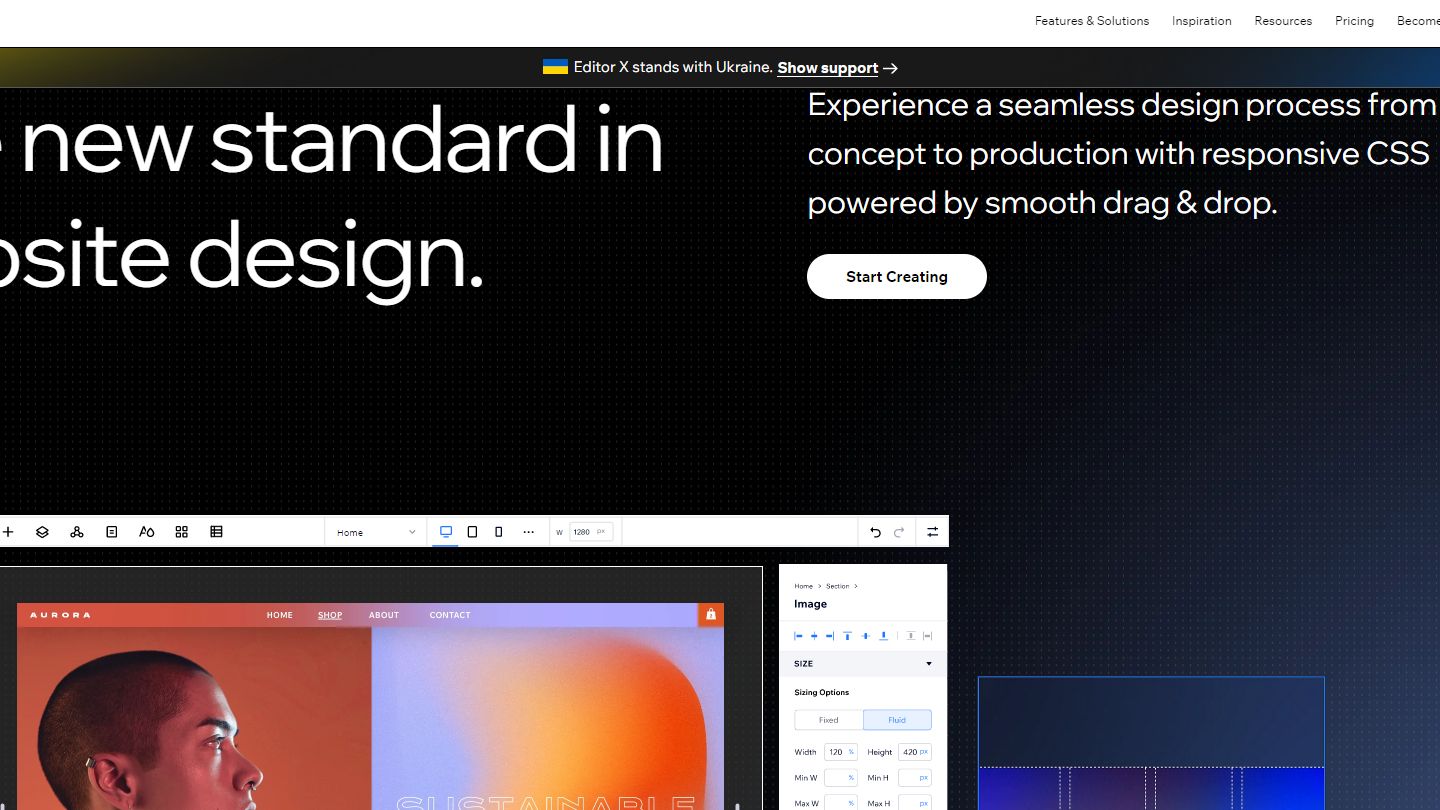Image resolution: width=1440 pixels, height=810 pixels.
Task: Open the Theme manager text icon
Action: coord(147,532)
